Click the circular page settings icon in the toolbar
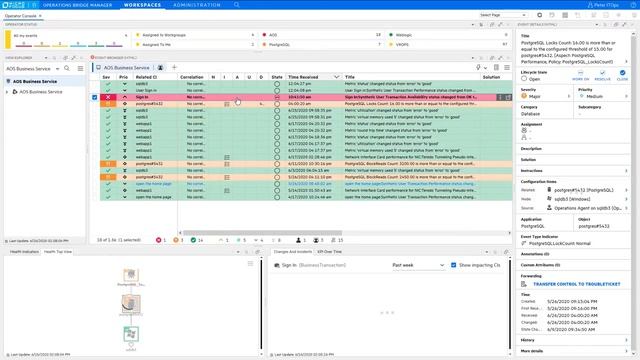640x360 pixels. coord(540,15)
